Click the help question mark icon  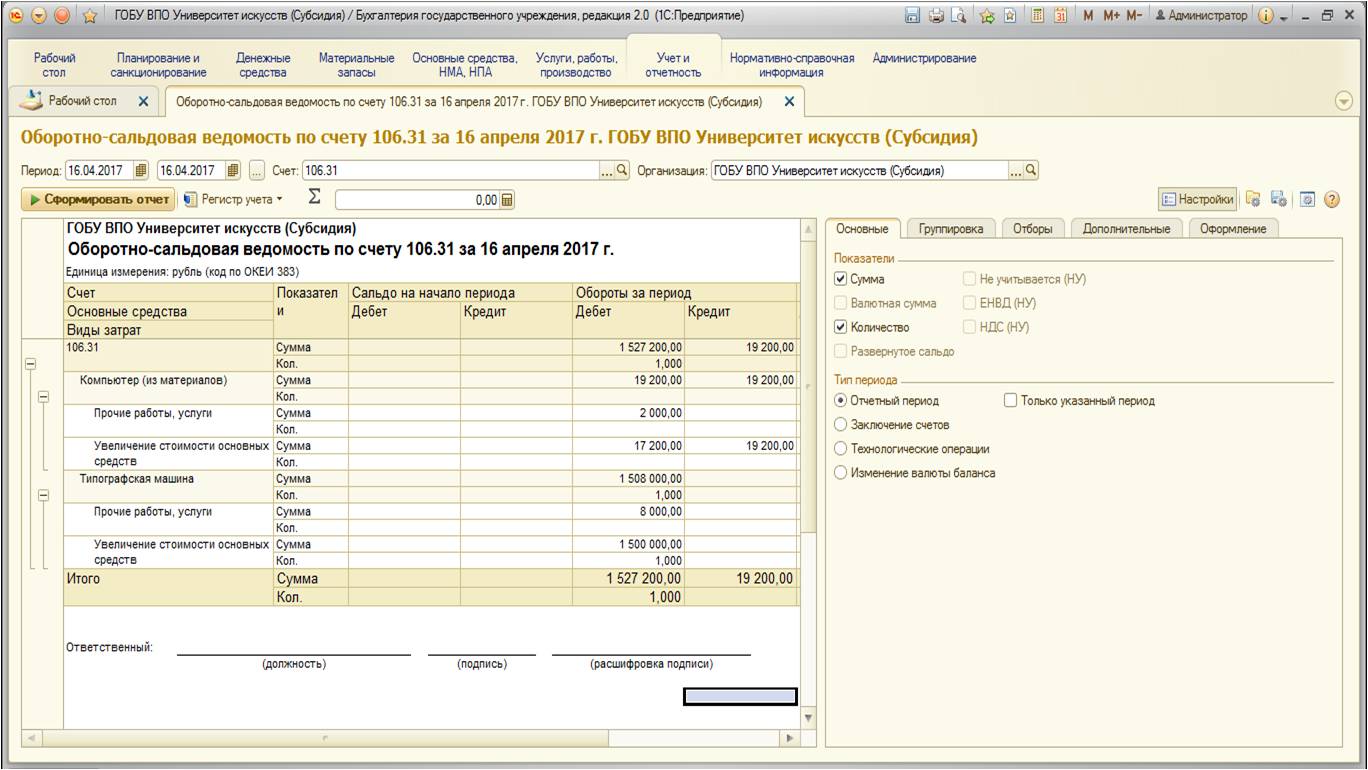[1331, 200]
